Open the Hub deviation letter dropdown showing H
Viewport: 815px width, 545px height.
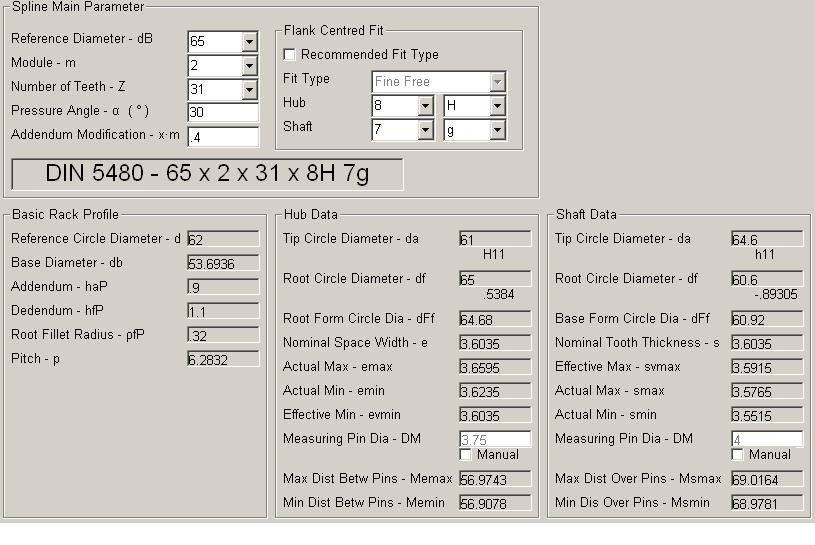click(497, 106)
